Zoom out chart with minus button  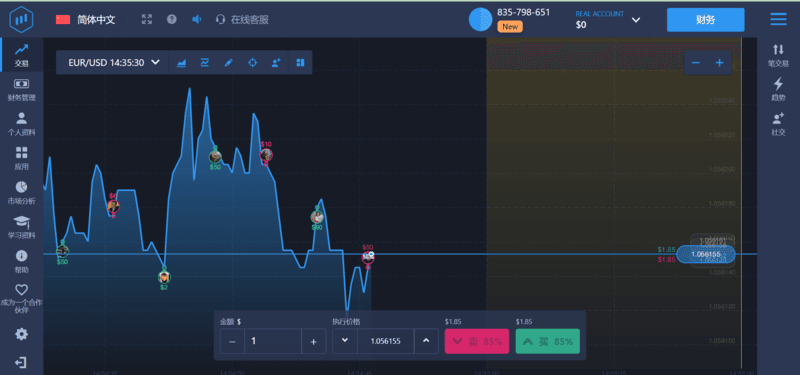[x=696, y=63]
